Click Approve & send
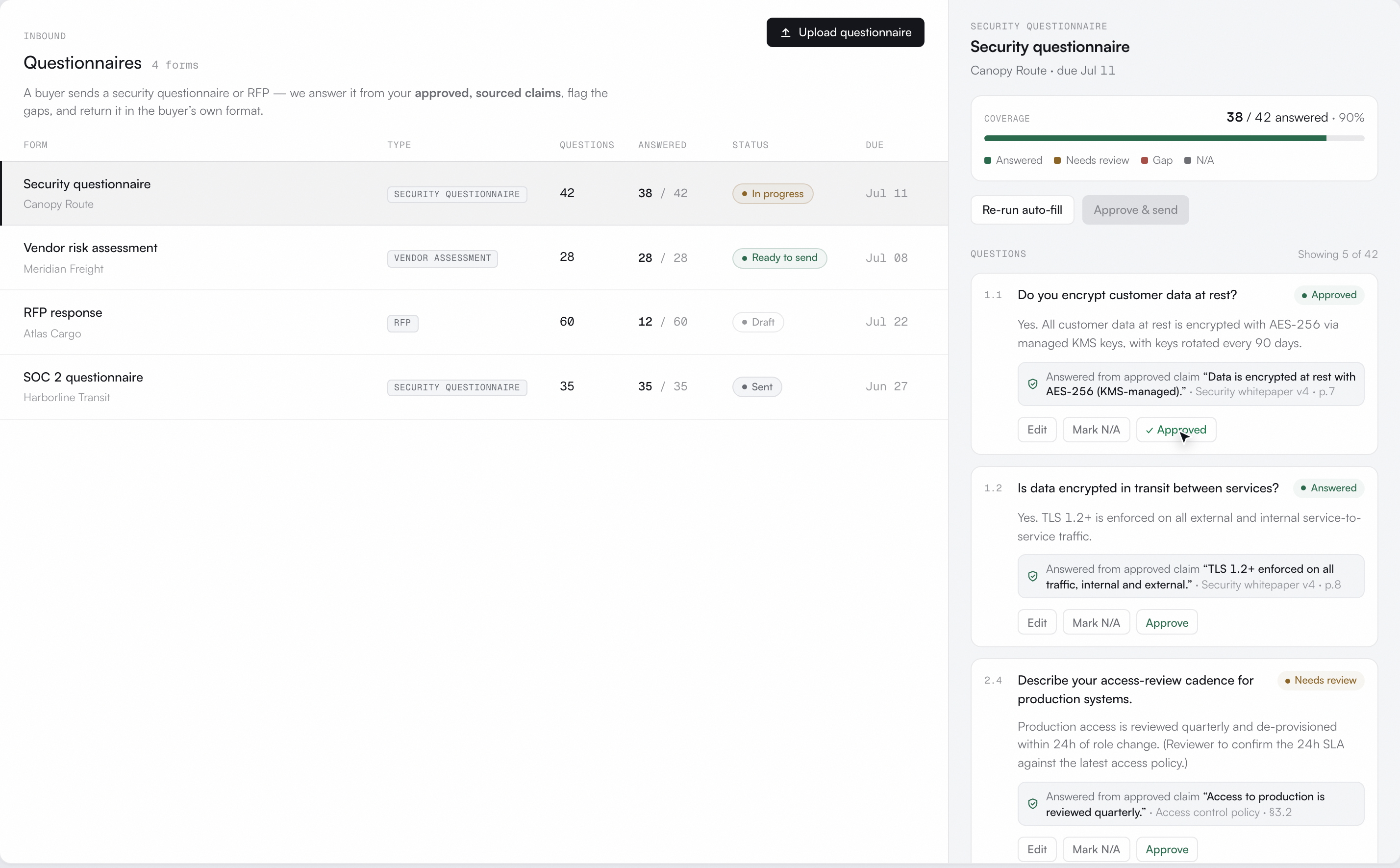This screenshot has width=1400, height=868. point(1135,210)
